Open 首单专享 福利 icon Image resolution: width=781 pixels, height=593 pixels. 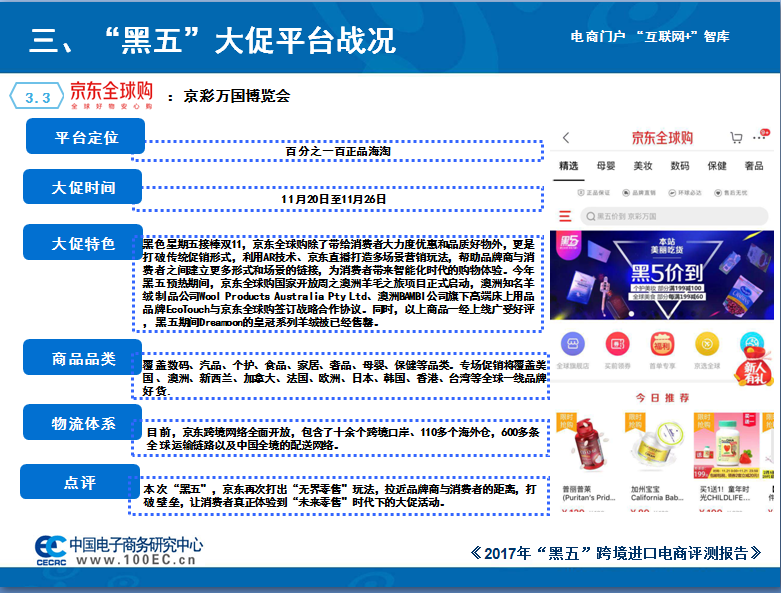click(x=662, y=344)
